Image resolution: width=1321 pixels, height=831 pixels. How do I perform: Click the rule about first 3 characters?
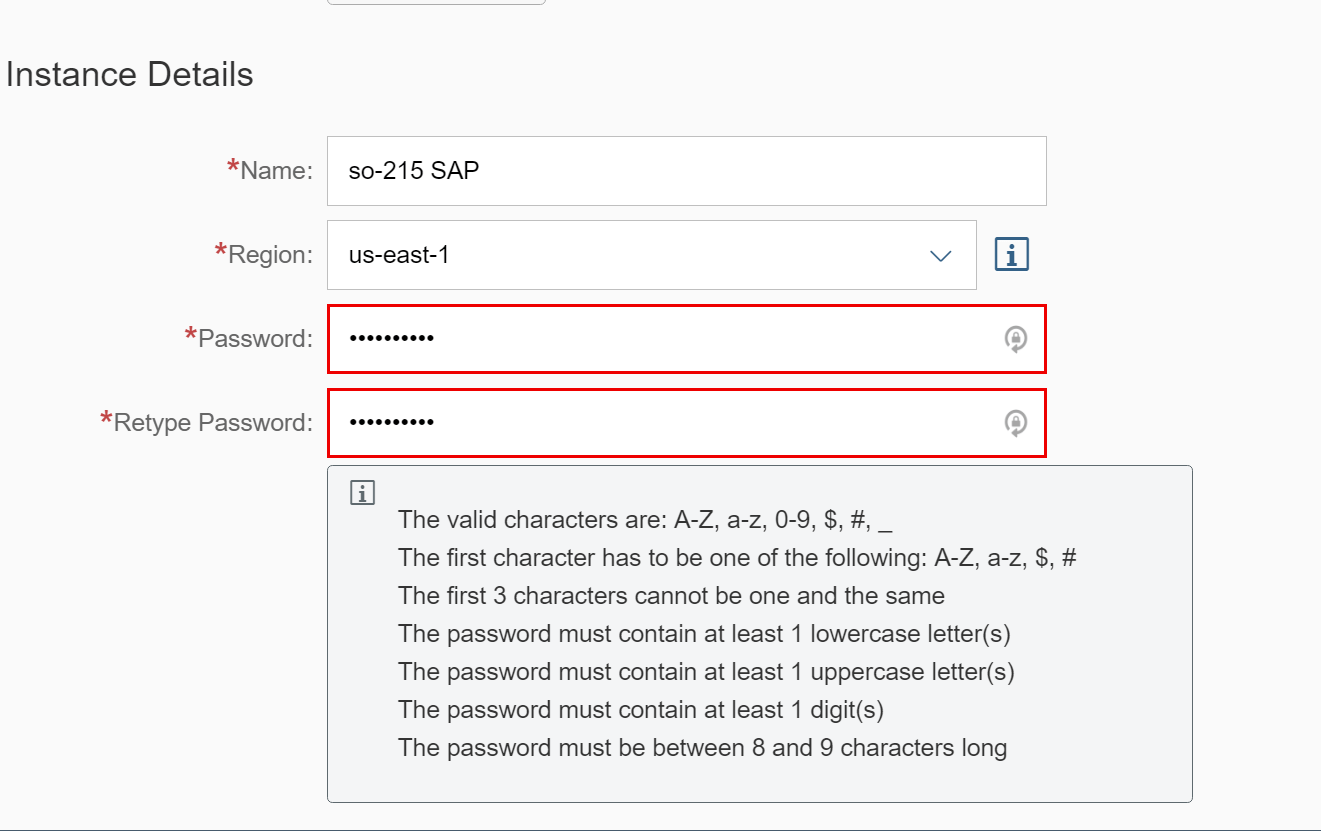point(671,596)
